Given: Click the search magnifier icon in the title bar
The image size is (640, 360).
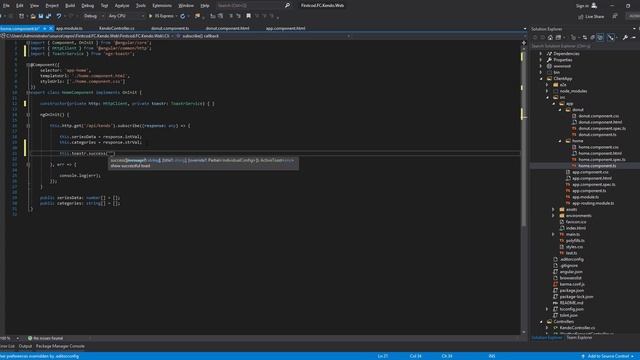Looking at the screenshot, I should click(287, 5).
